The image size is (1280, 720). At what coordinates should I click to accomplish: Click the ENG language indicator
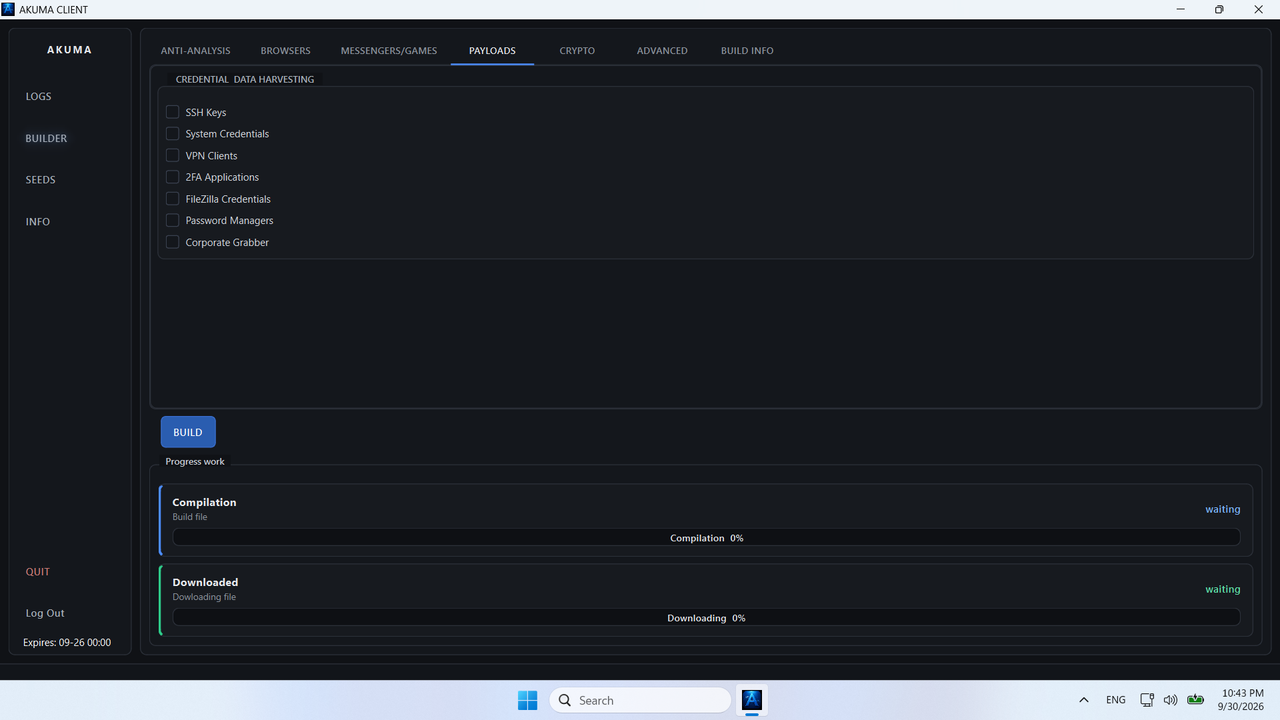click(1116, 700)
